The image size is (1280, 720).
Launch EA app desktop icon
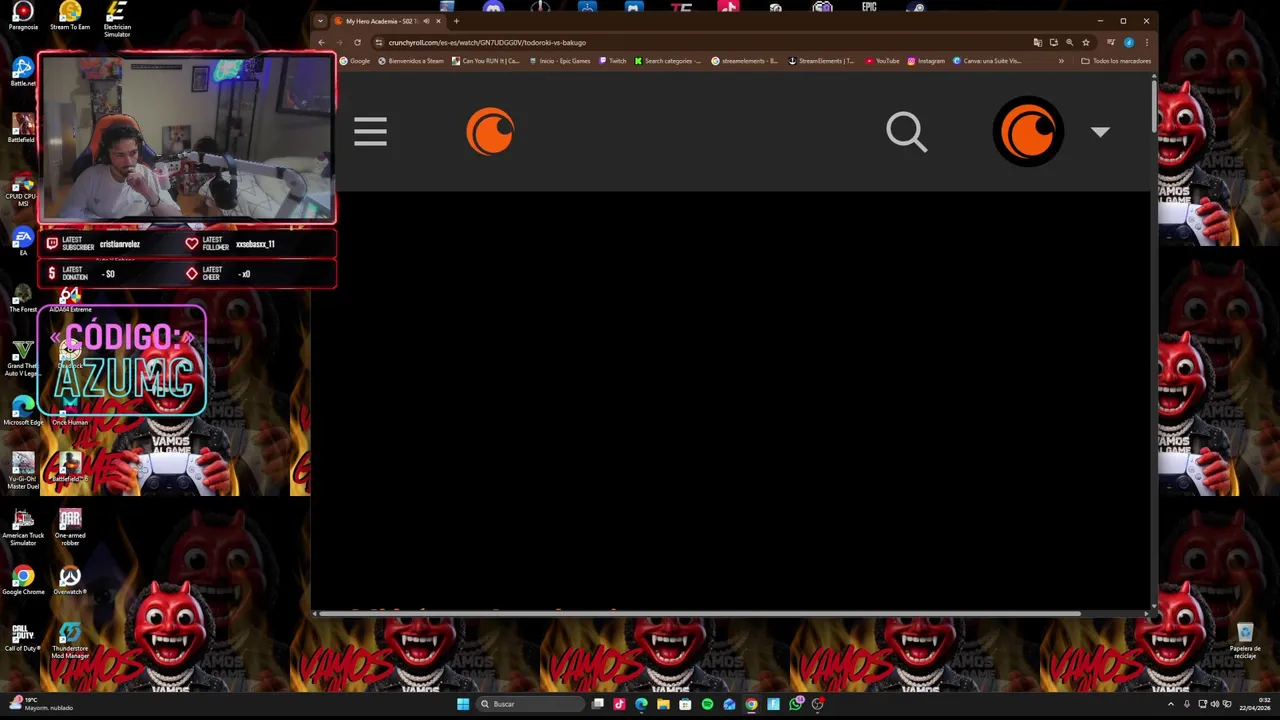[x=23, y=241]
